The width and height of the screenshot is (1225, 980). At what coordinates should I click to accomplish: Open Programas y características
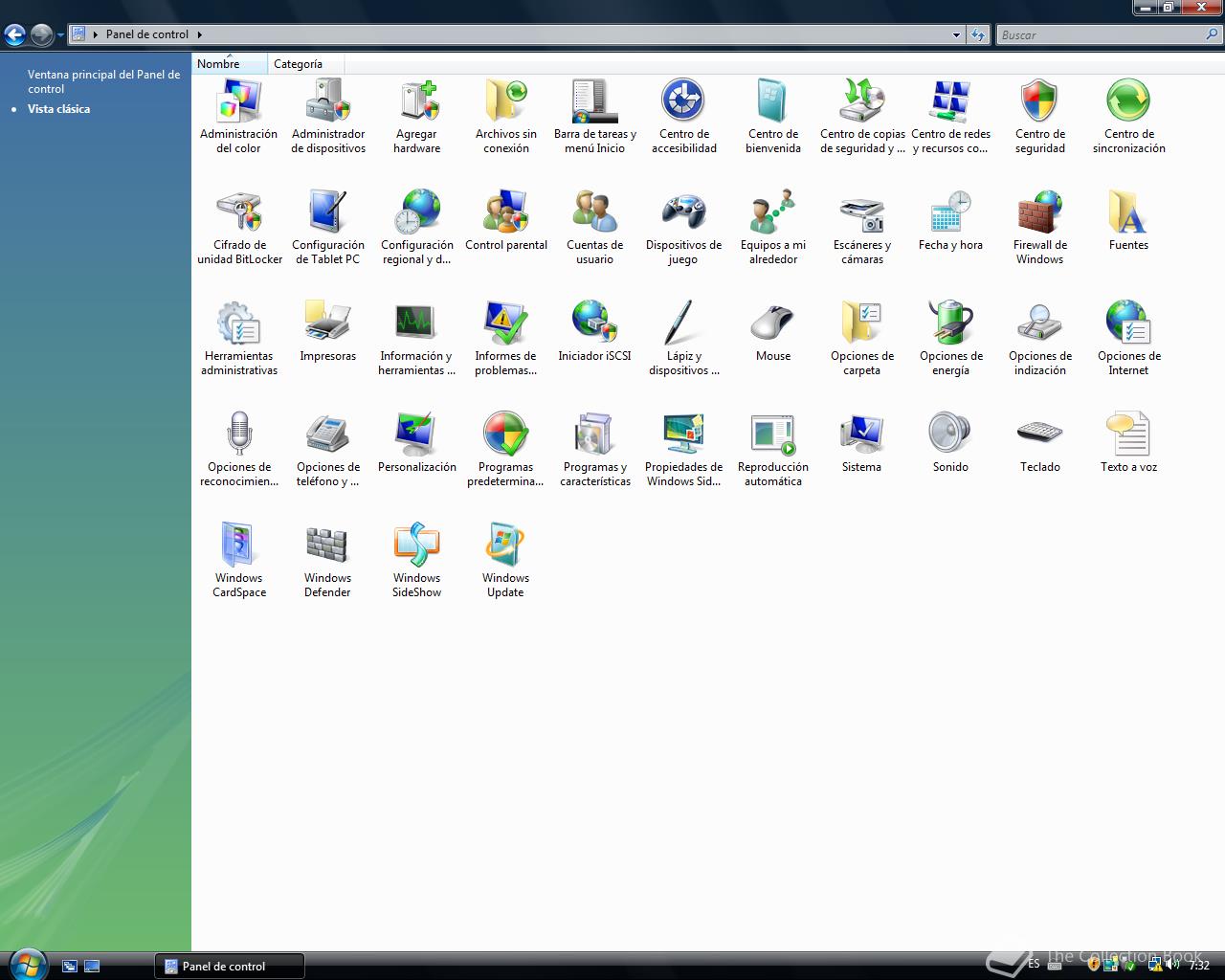594,450
